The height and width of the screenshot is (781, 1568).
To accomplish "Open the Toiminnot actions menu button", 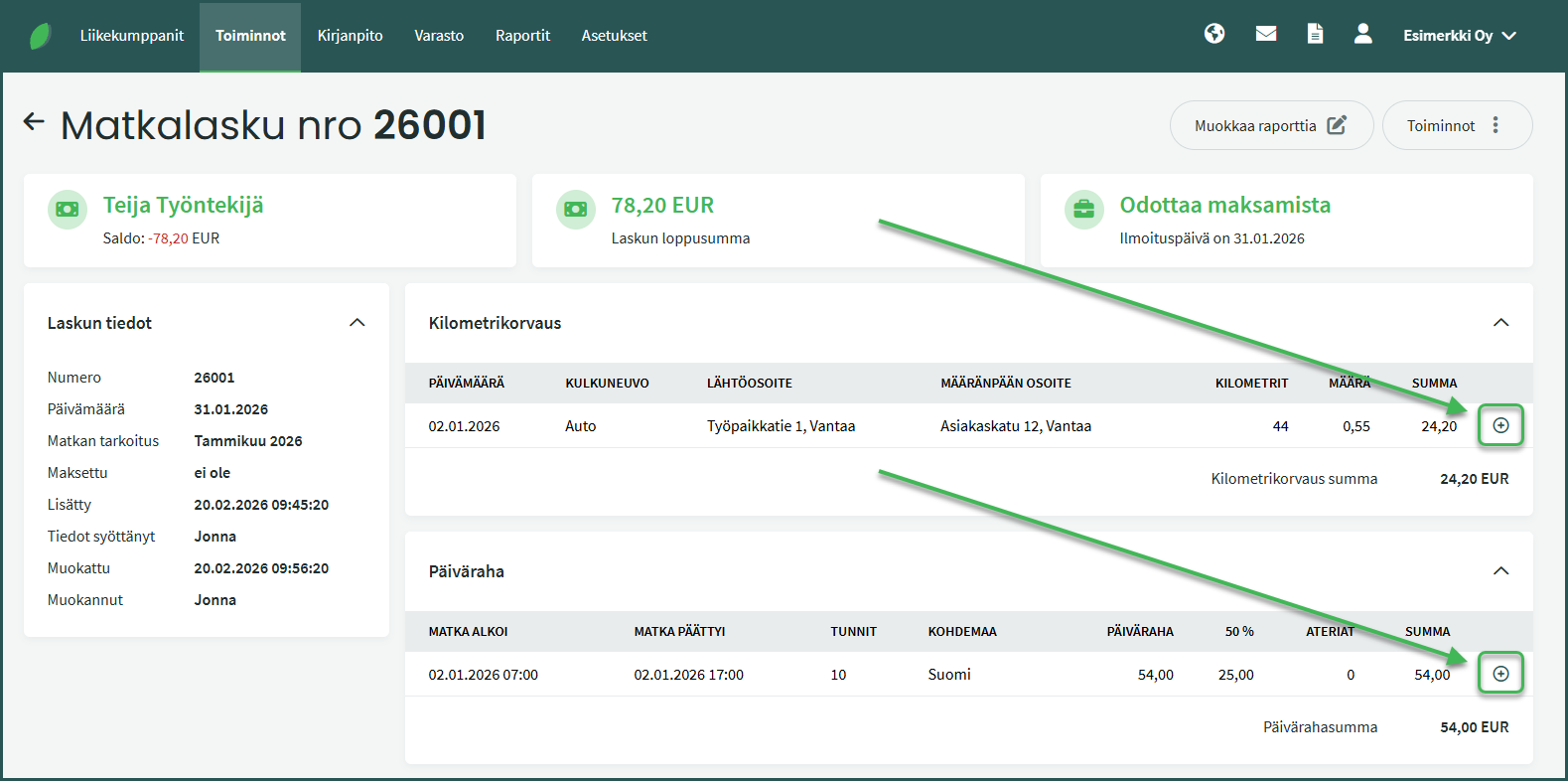I will [1456, 125].
